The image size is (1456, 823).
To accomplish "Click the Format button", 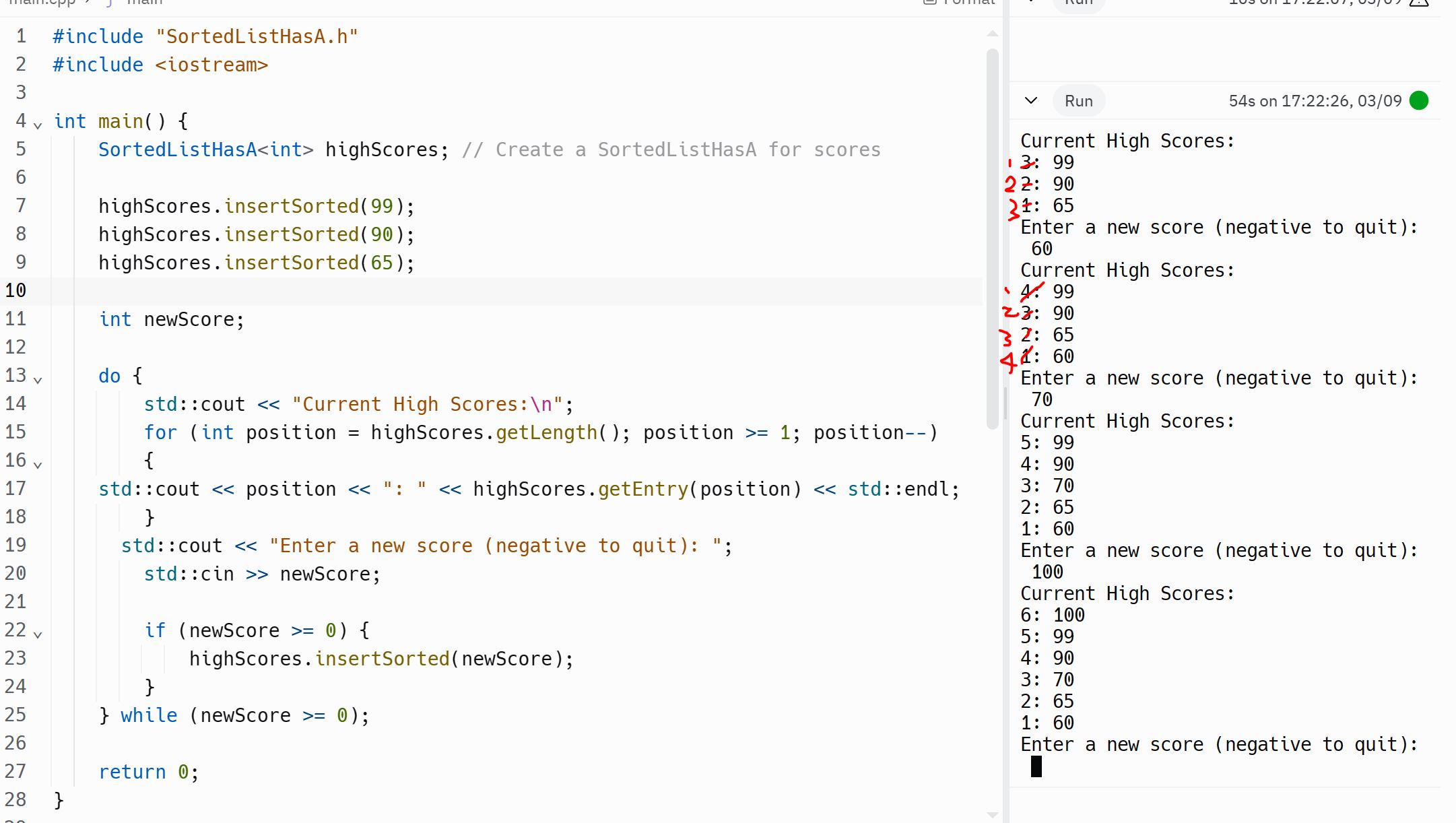I will click(x=960, y=2).
